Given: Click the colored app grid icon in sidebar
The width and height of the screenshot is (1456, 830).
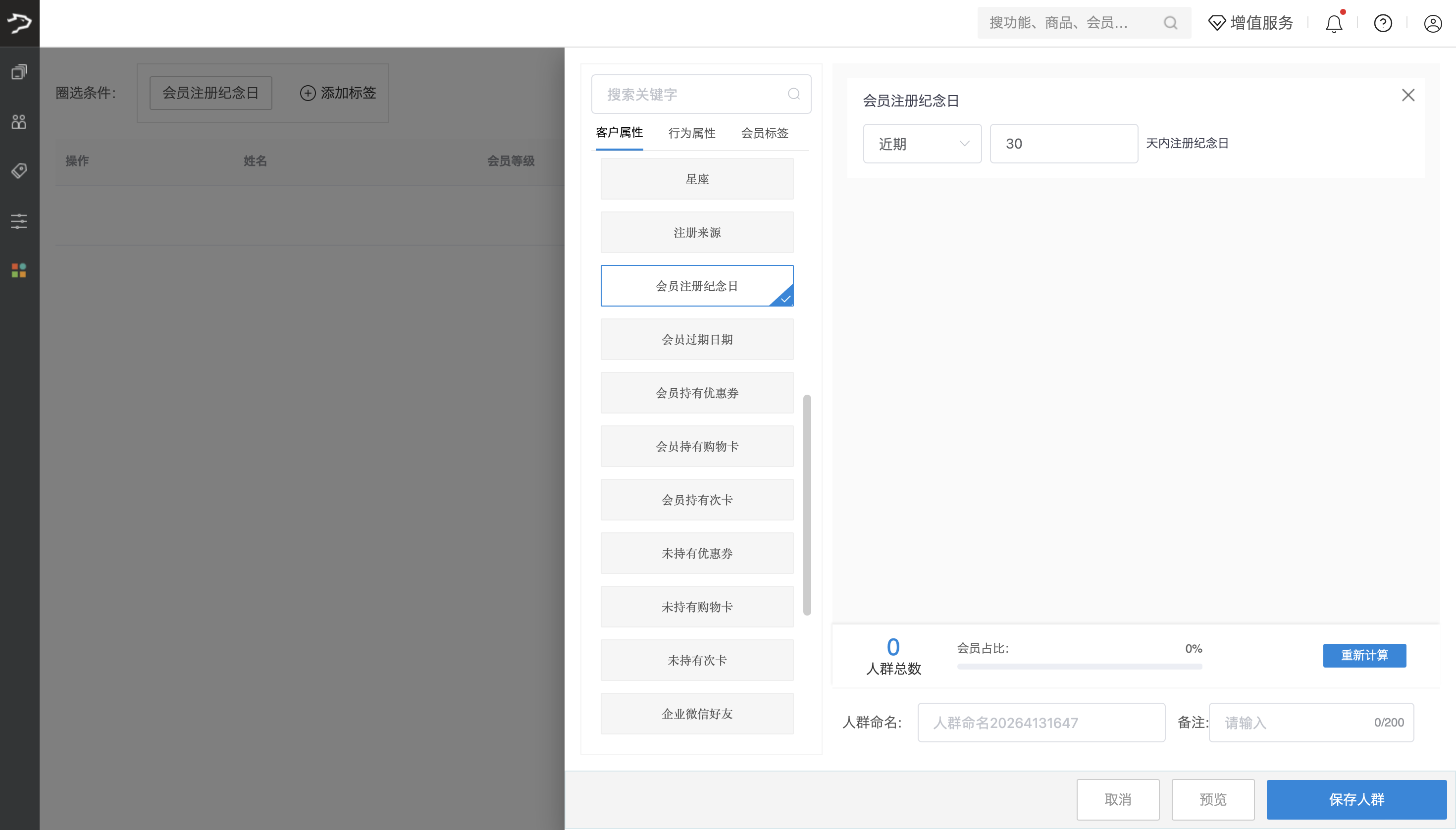Looking at the screenshot, I should click(x=18, y=270).
